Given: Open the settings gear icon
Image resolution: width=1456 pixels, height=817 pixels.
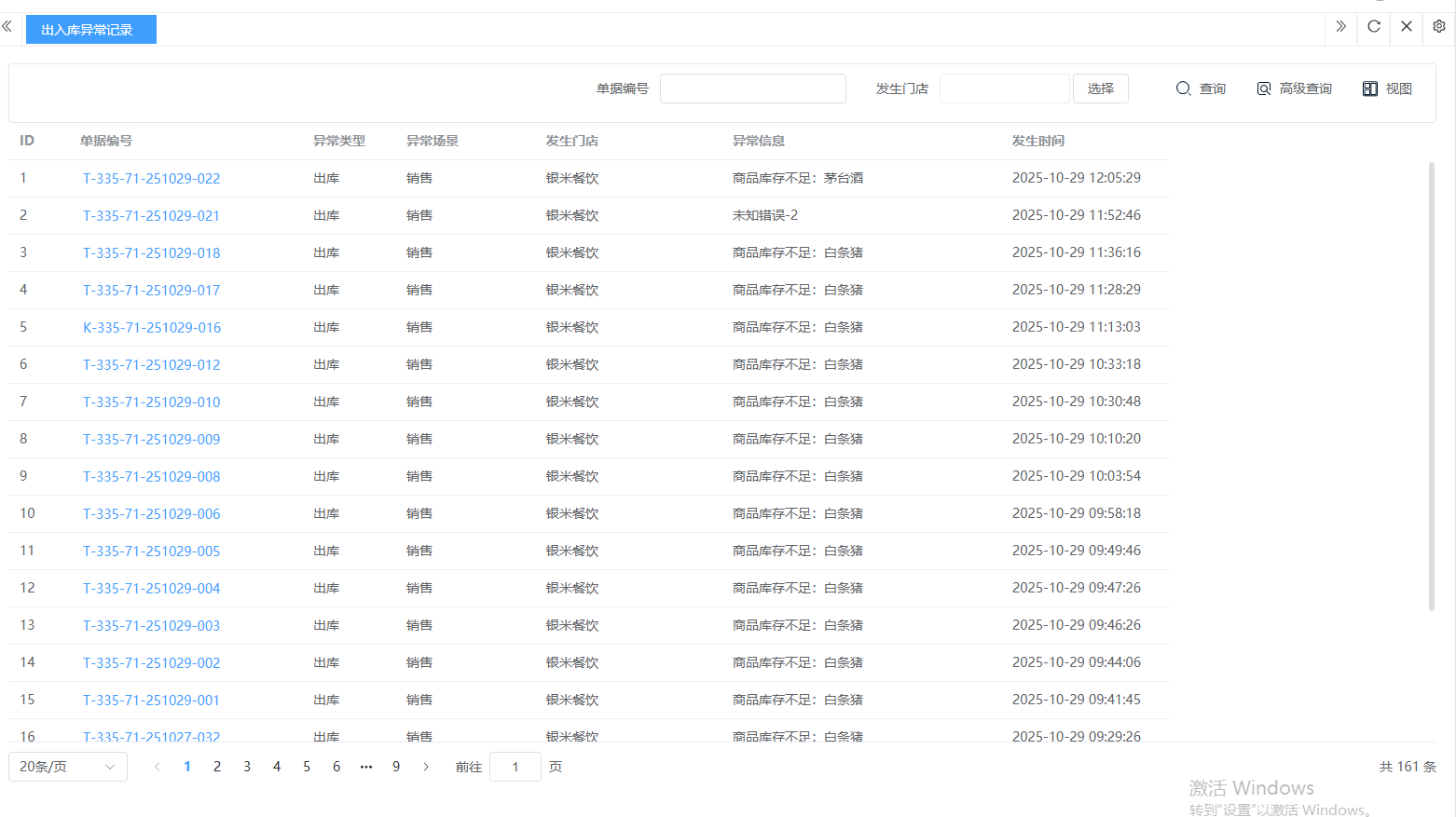Looking at the screenshot, I should (x=1438, y=27).
